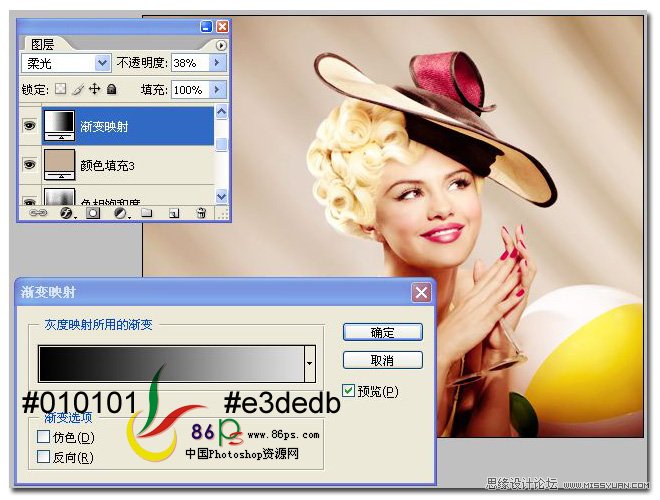Toggle lock all padlock icon

point(112,89)
